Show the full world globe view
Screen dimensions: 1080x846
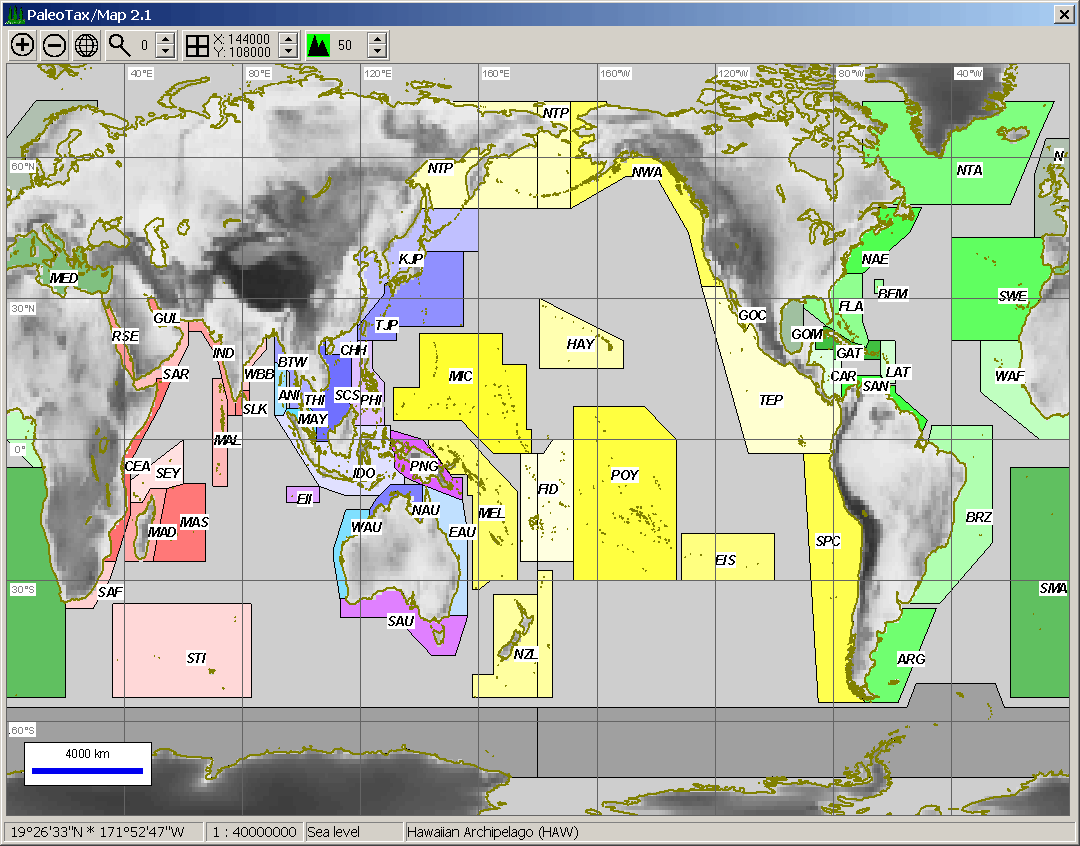click(x=87, y=45)
